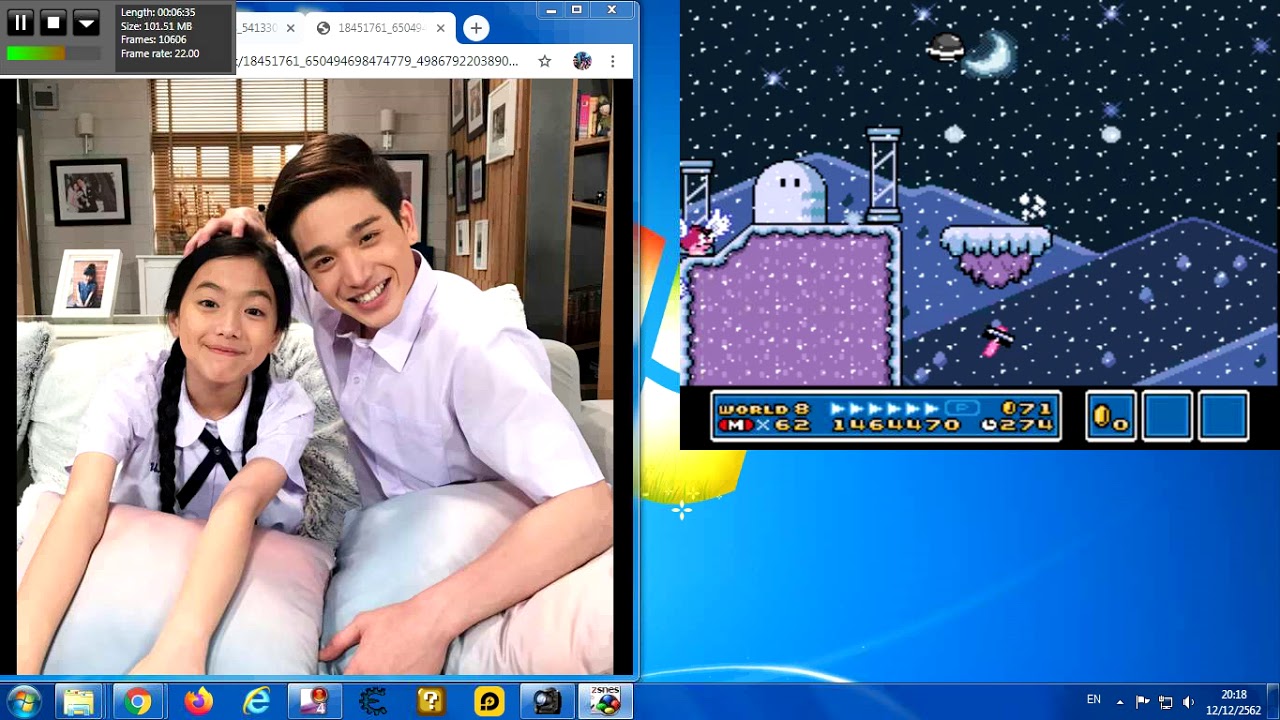Click the floating snowy platform in game
Viewport: 1280px width, 720px height.
coord(996,254)
